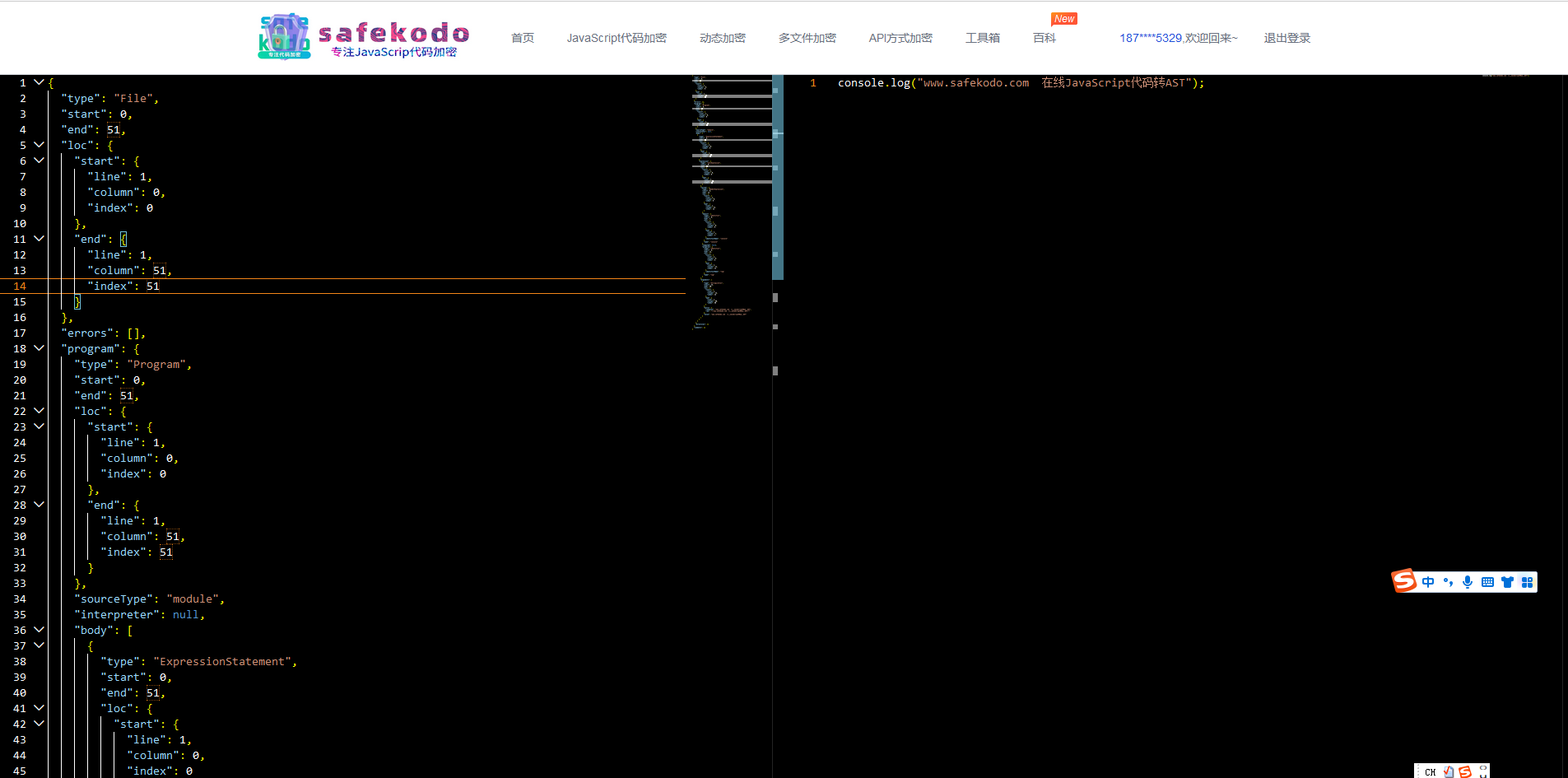Toggle Chinese/English mode '中' on Sogou toolbar
The width and height of the screenshot is (1568, 778).
(1428, 582)
